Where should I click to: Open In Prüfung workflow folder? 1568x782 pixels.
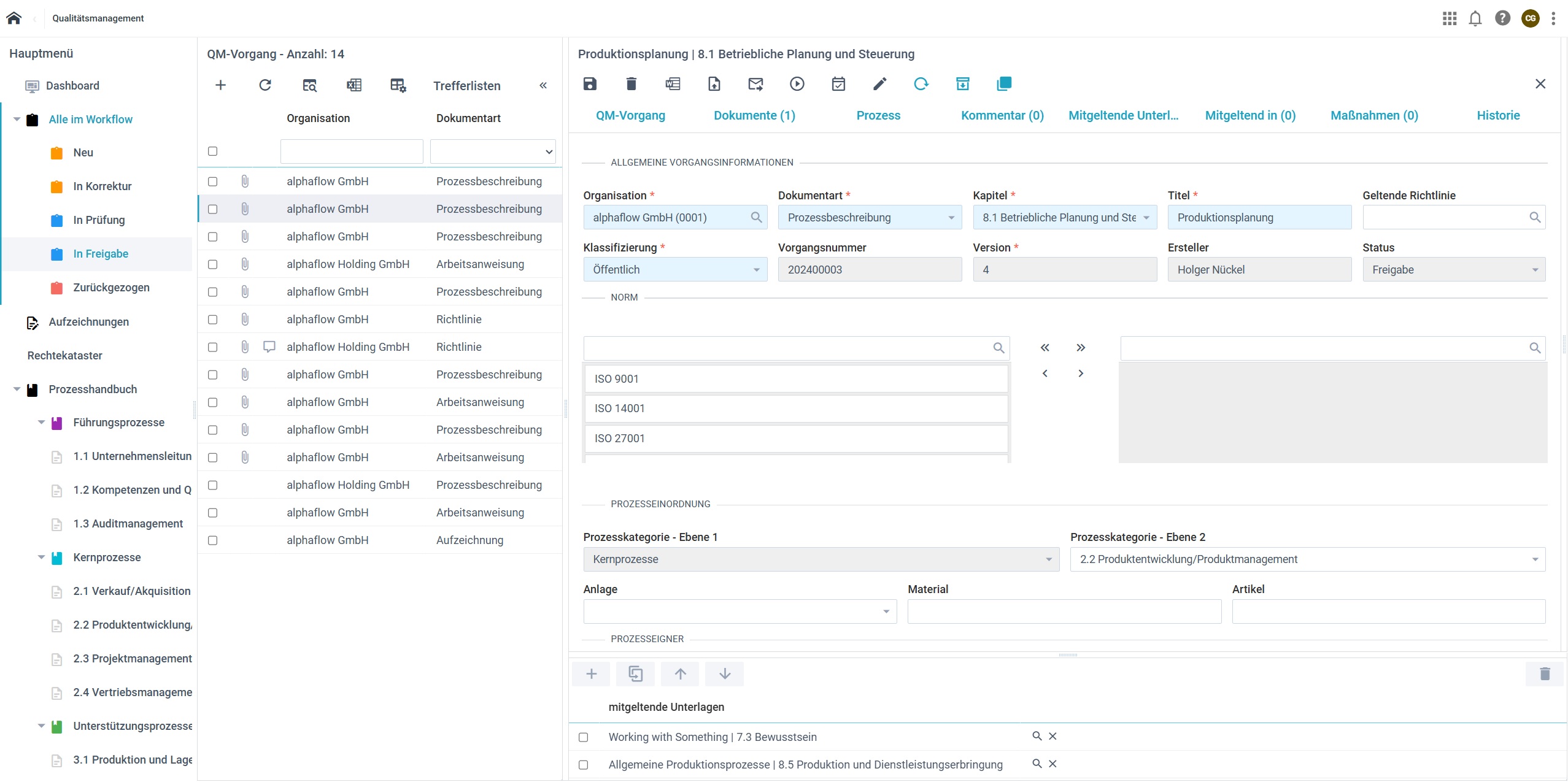(x=99, y=220)
